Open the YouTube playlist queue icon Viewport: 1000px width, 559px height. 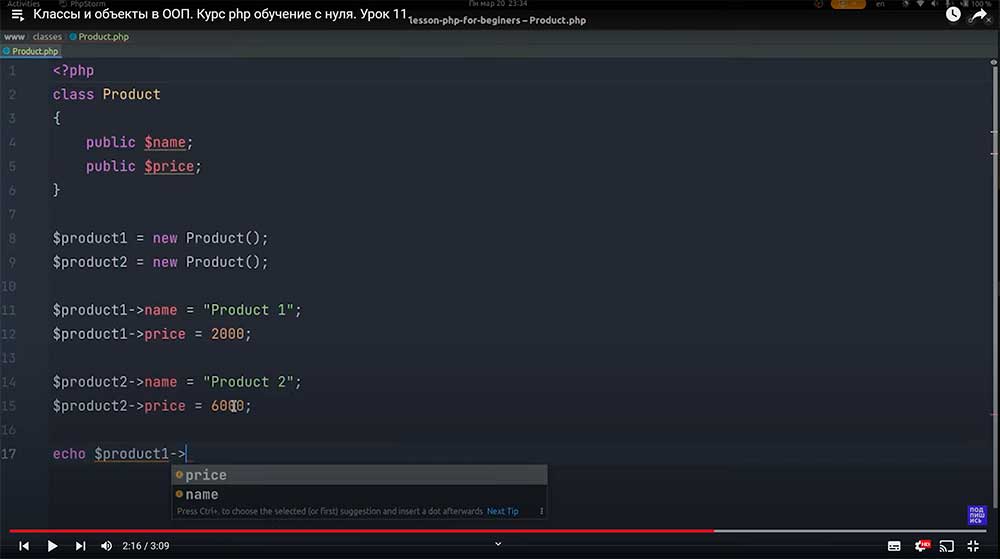click(x=17, y=15)
